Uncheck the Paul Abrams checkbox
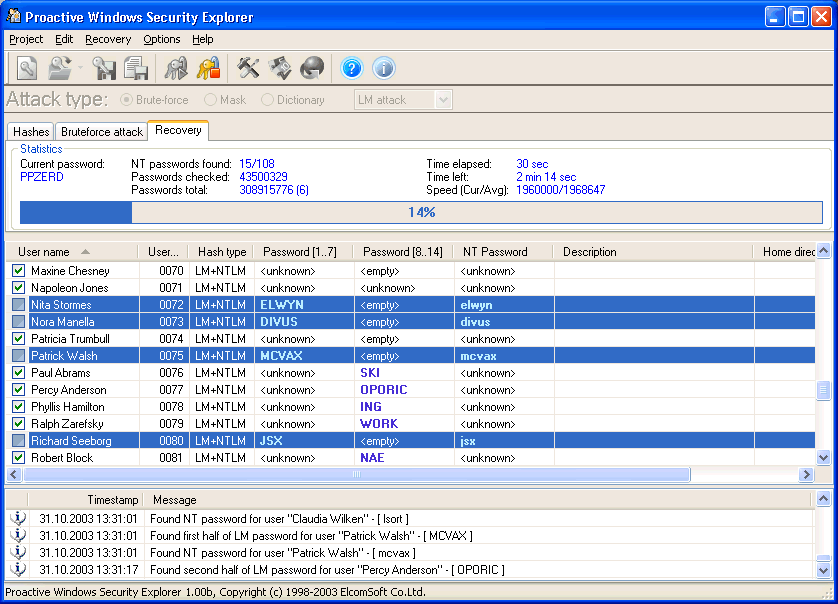The width and height of the screenshot is (838, 604). click(19, 373)
